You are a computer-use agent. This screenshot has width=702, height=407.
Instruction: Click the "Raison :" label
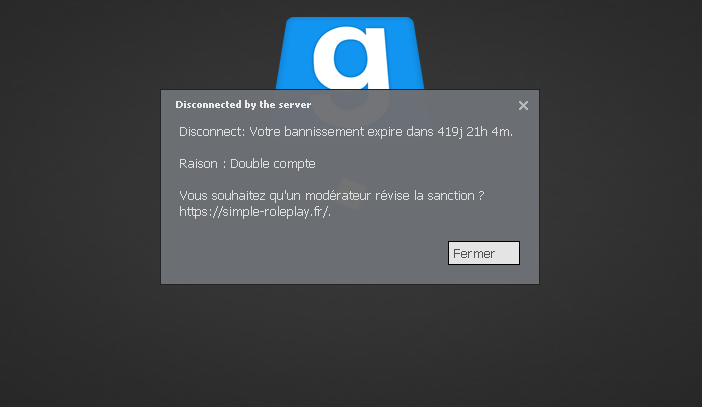pyautogui.click(x=202, y=164)
